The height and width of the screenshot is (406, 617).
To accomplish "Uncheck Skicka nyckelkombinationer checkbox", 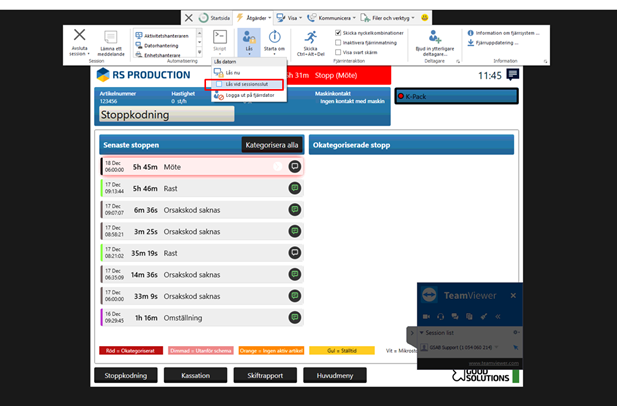I will [339, 33].
